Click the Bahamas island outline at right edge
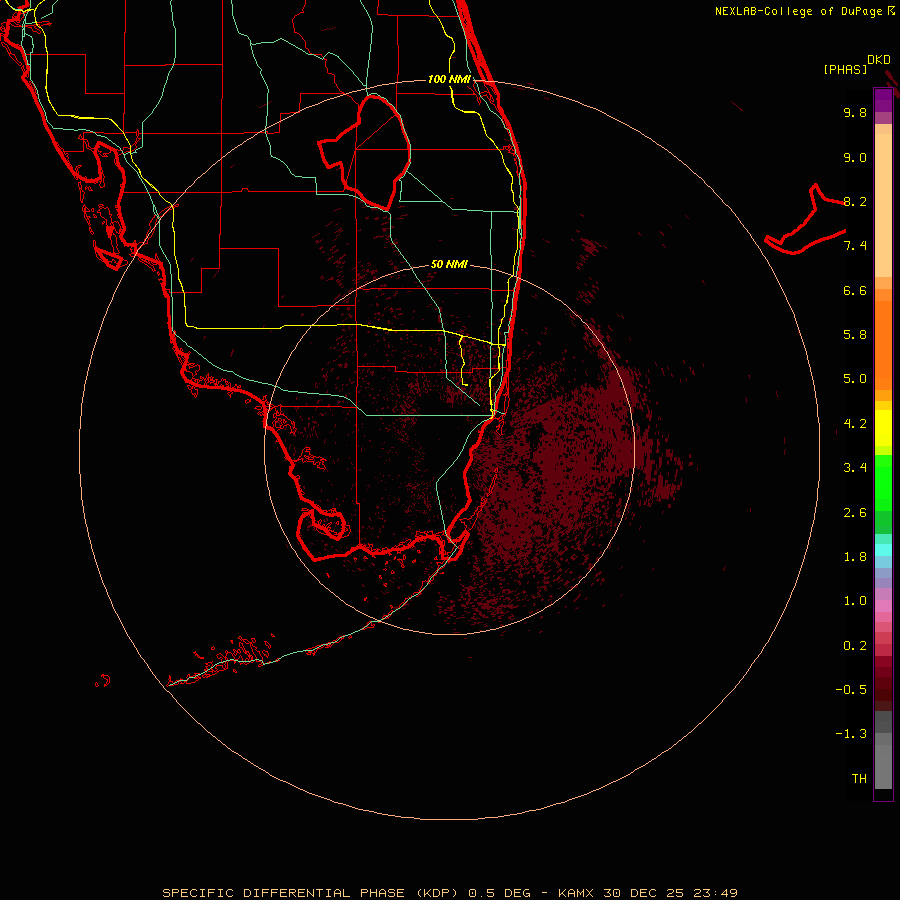 805,220
